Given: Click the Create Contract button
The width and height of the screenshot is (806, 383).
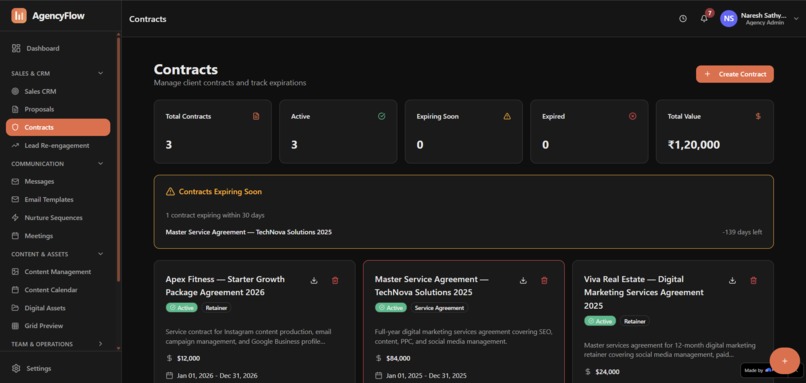Looking at the screenshot, I should (735, 74).
